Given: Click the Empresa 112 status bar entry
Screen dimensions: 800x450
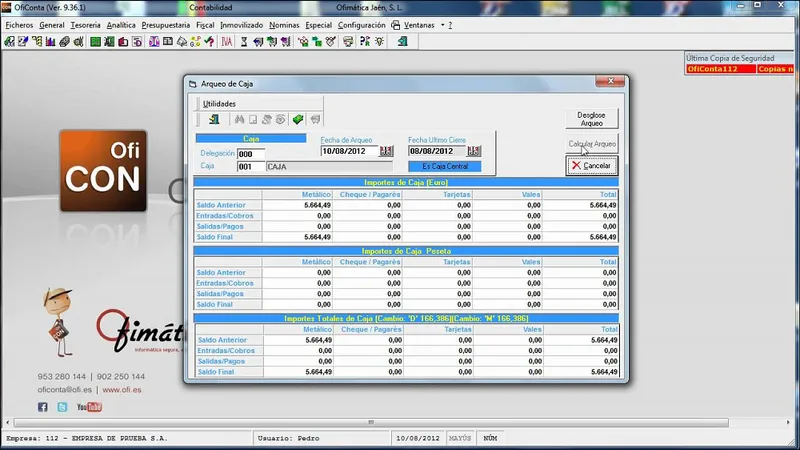Looking at the screenshot, I should (x=128, y=438).
